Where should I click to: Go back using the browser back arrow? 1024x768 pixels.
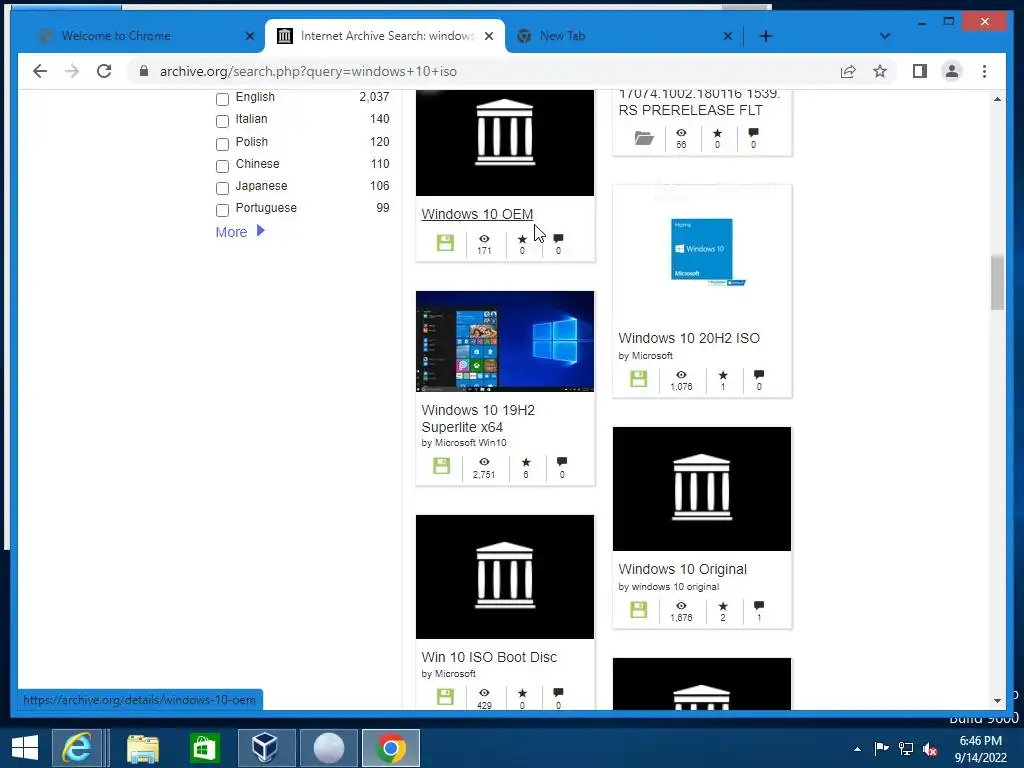(40, 71)
